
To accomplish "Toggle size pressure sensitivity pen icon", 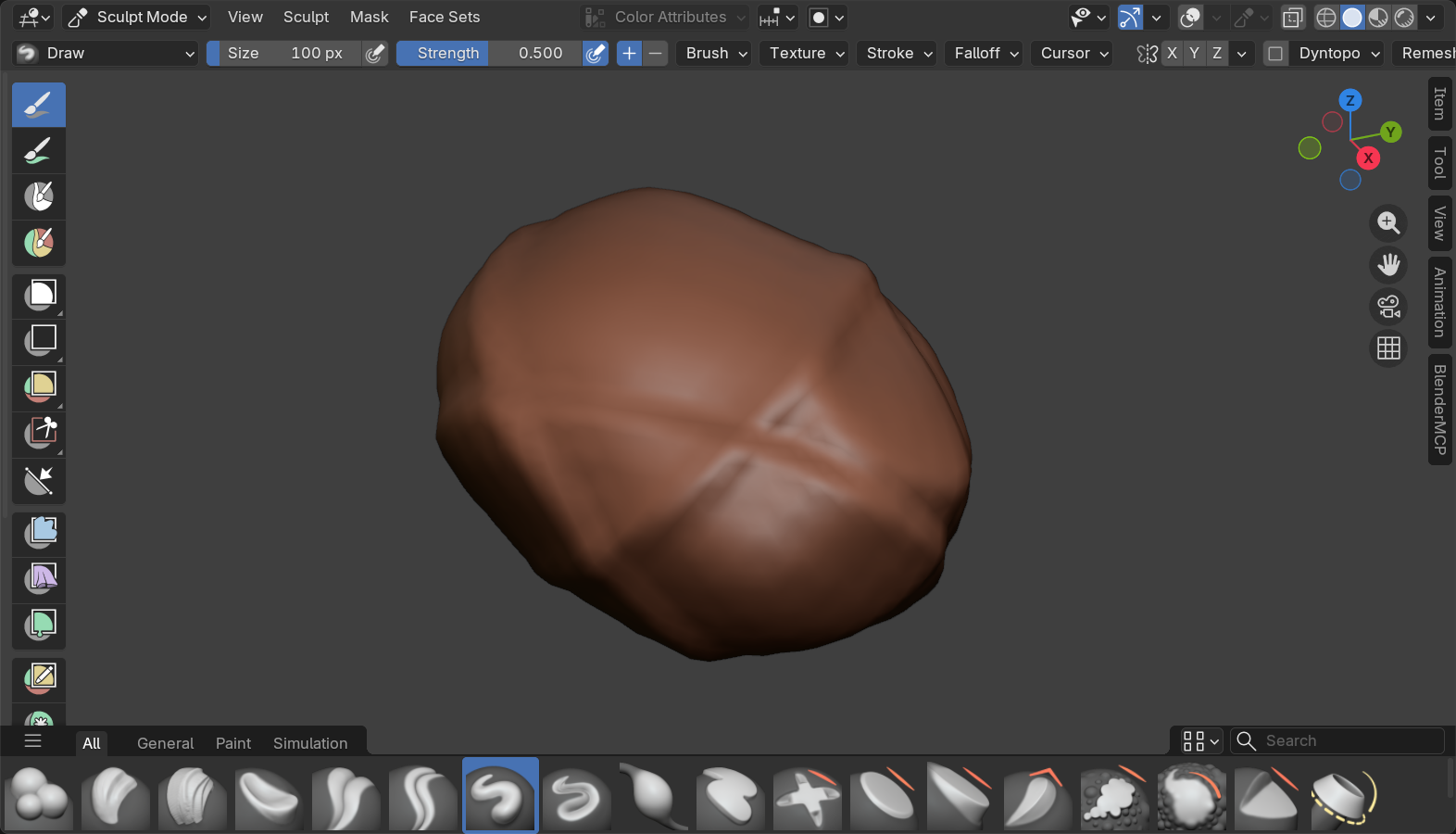I will [x=374, y=54].
